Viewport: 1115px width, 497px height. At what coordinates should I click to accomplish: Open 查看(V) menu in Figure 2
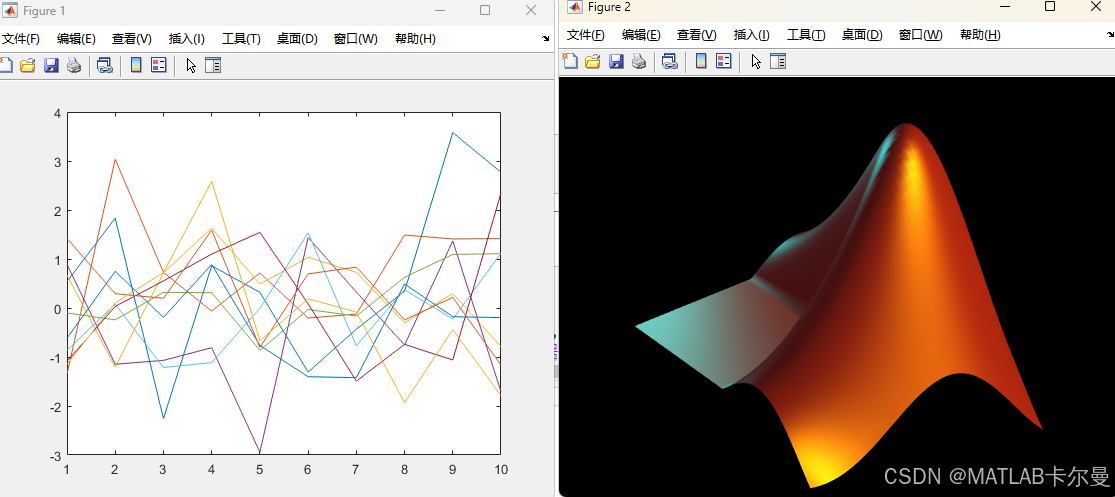[696, 35]
